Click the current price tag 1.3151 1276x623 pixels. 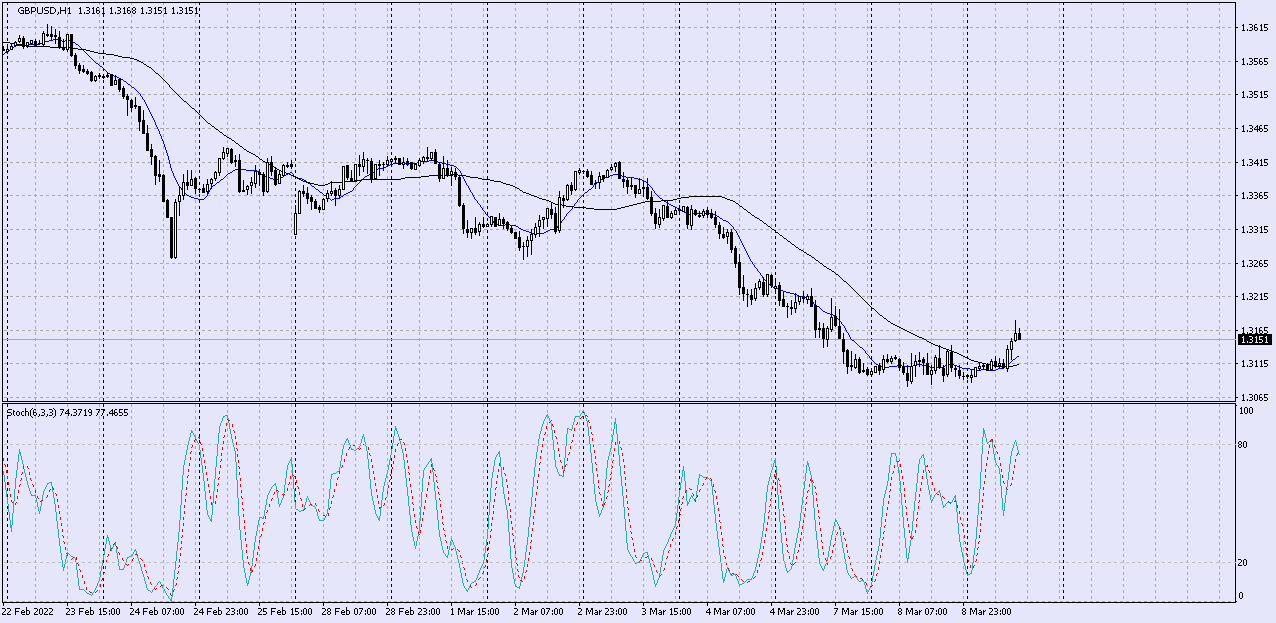1255,339
